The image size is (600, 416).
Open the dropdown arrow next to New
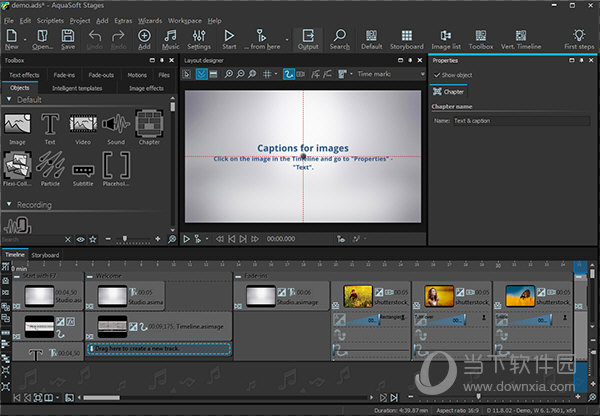tap(25, 39)
